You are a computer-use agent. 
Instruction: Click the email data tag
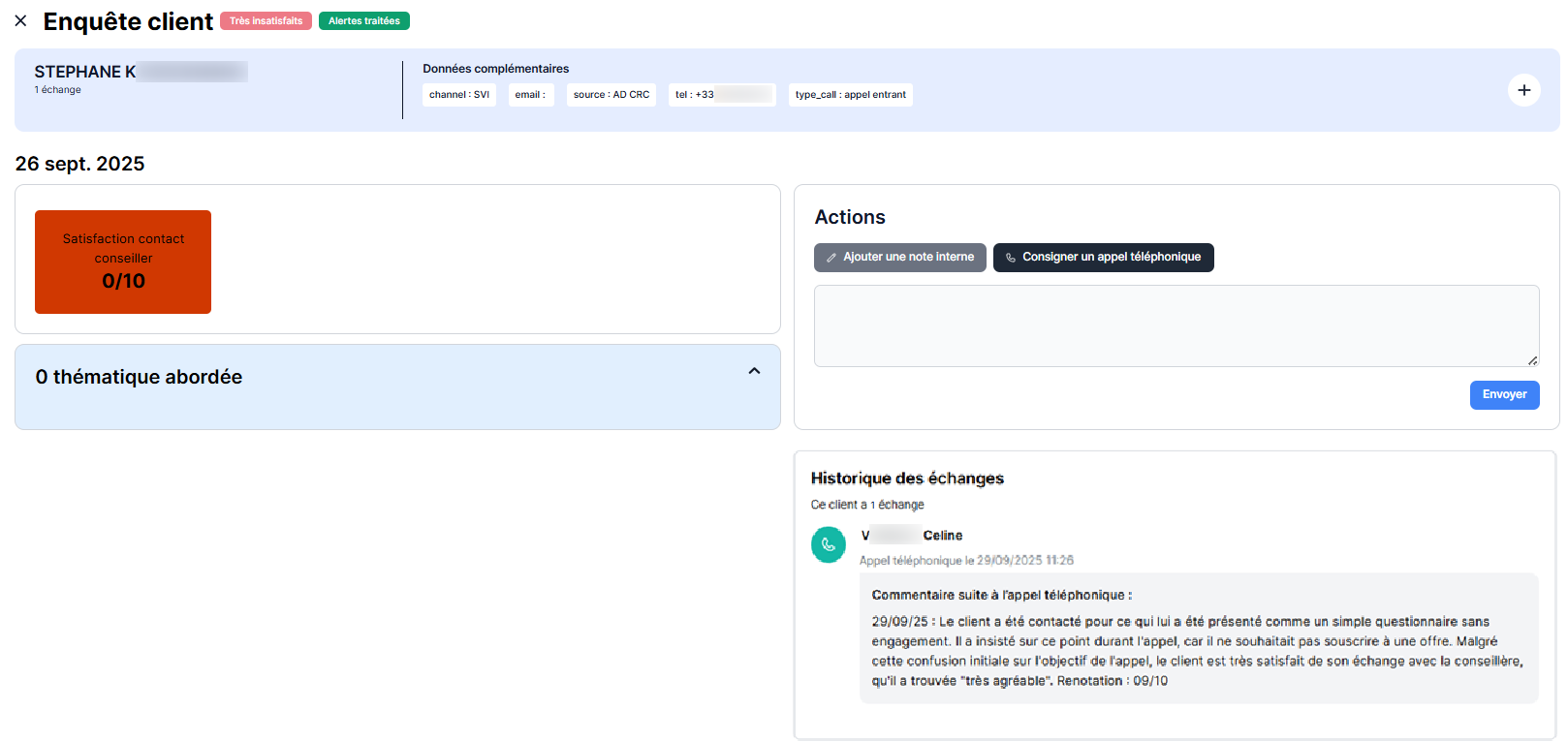click(530, 95)
